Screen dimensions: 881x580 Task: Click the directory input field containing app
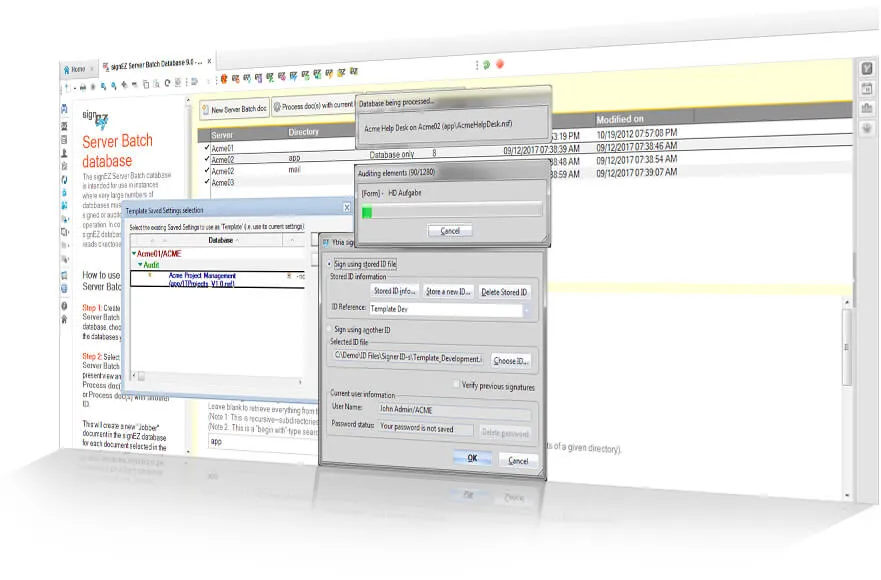point(263,442)
